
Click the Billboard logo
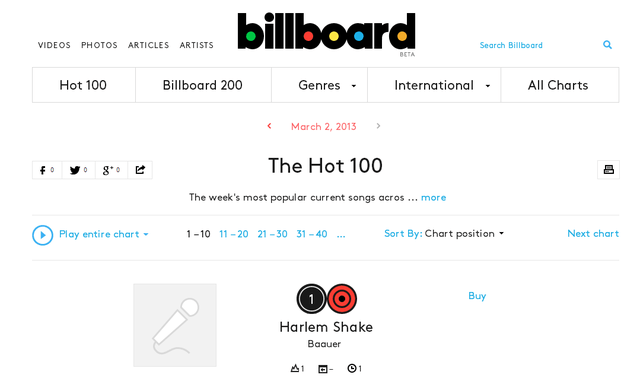tap(327, 33)
